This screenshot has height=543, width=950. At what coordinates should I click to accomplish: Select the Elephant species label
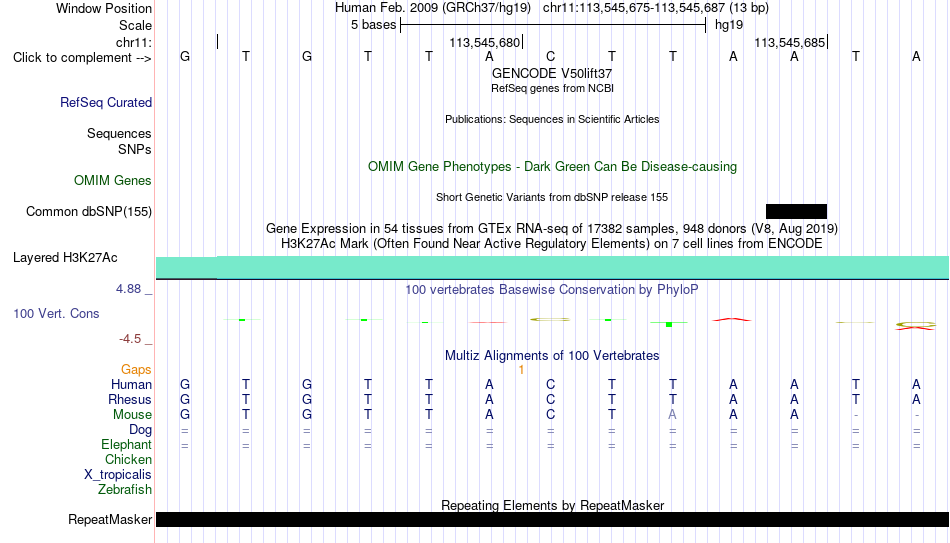(126, 445)
